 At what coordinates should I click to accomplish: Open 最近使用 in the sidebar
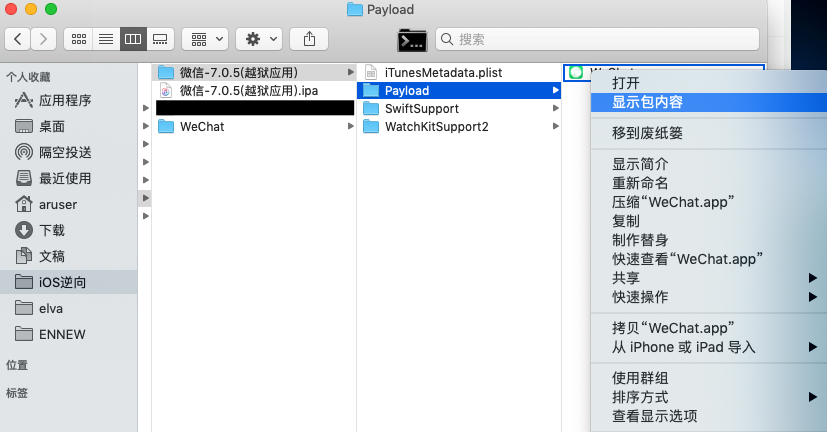[69, 178]
